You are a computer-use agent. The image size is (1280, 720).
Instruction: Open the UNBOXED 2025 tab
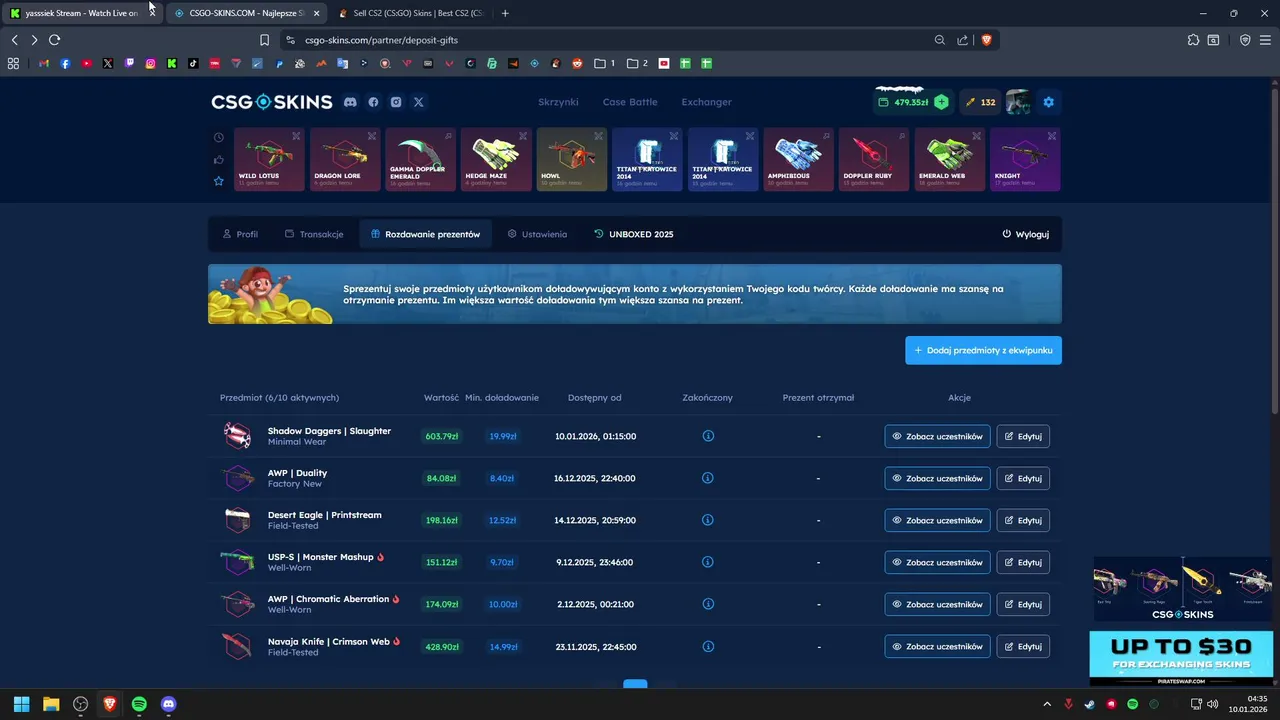tap(634, 234)
